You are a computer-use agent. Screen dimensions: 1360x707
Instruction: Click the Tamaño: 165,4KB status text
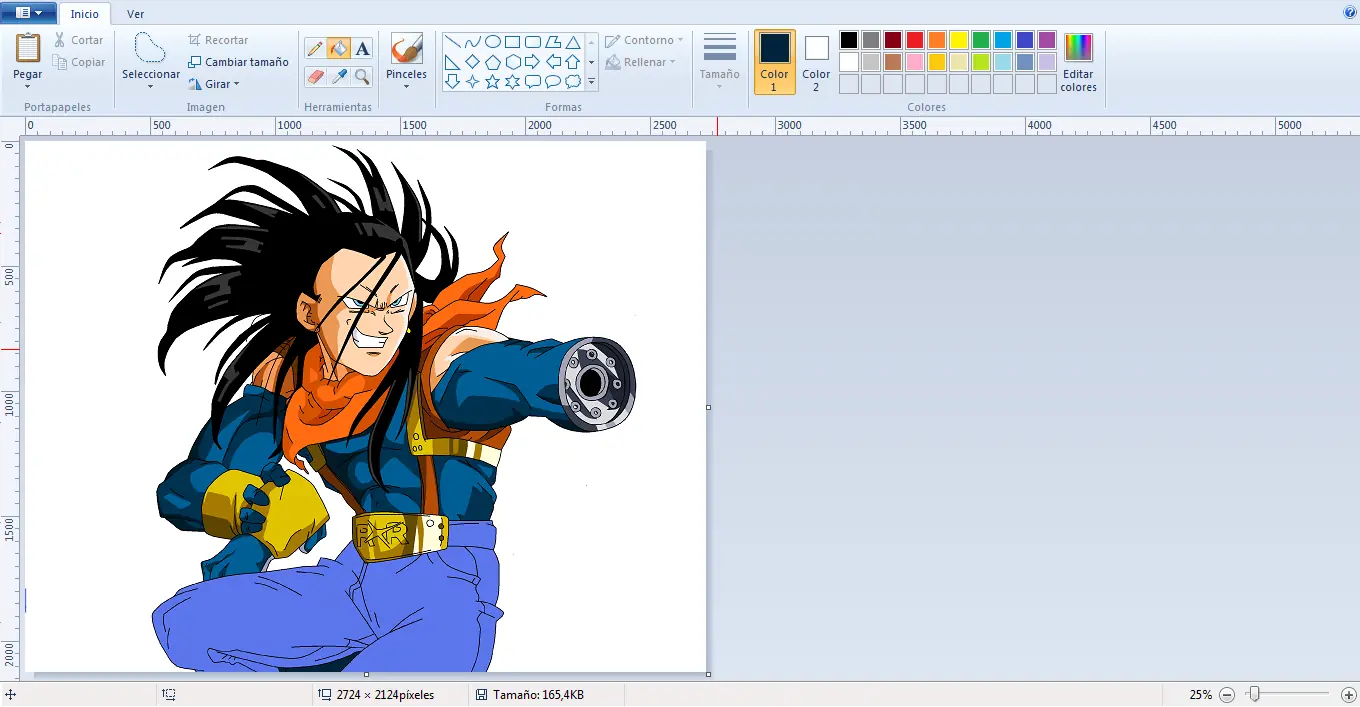pos(538,694)
